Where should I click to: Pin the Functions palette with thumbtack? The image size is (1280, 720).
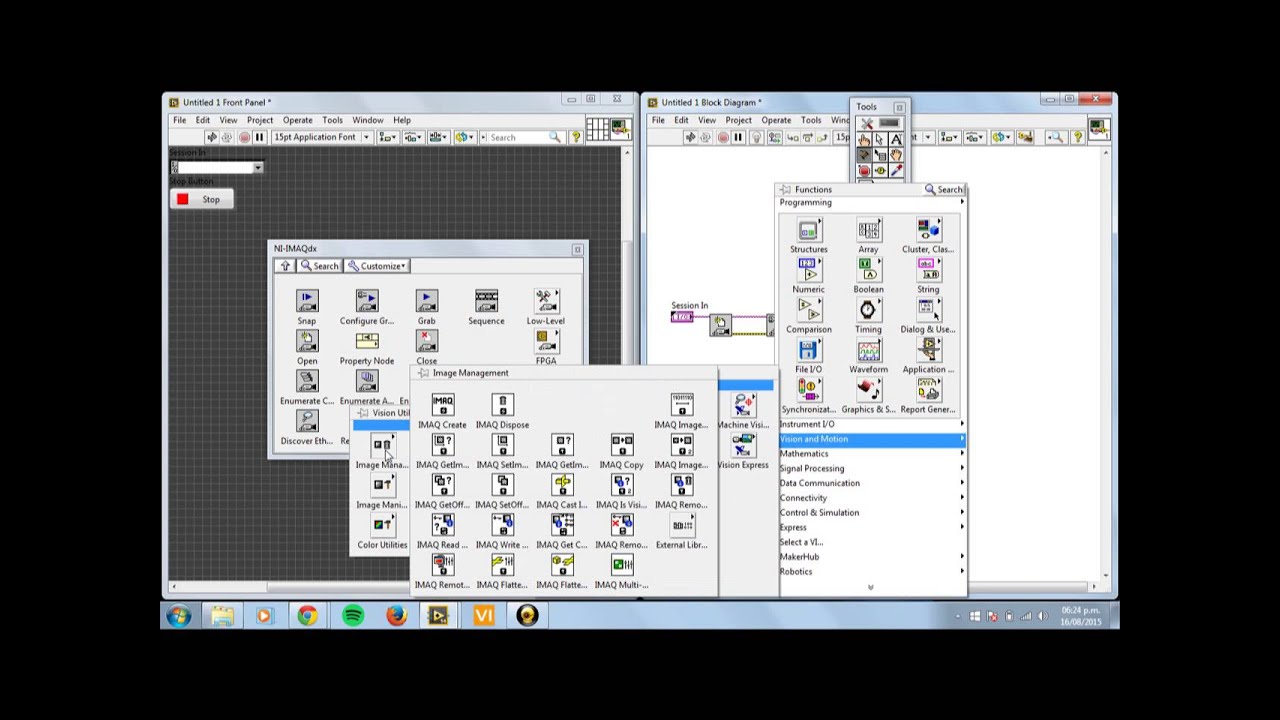pos(786,189)
